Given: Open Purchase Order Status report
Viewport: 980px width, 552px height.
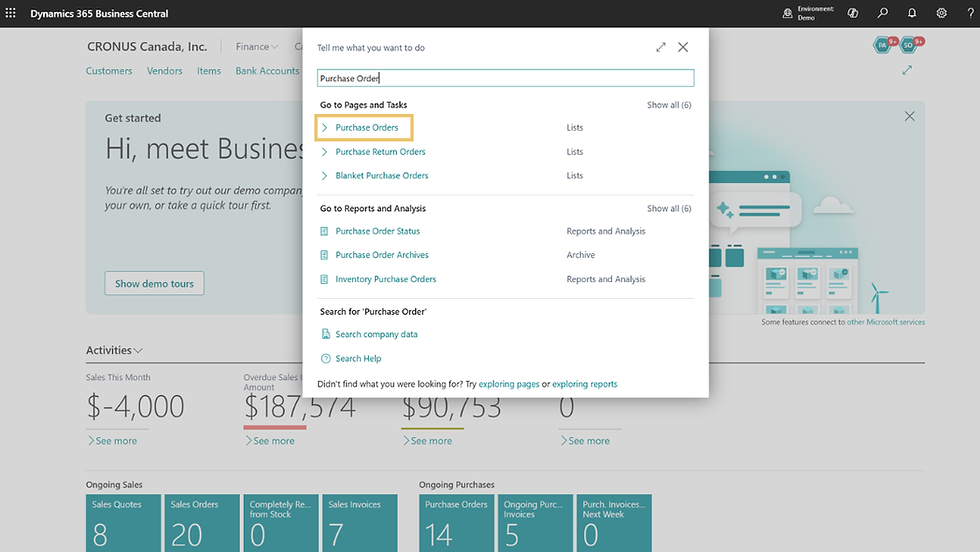Looking at the screenshot, I should [378, 231].
